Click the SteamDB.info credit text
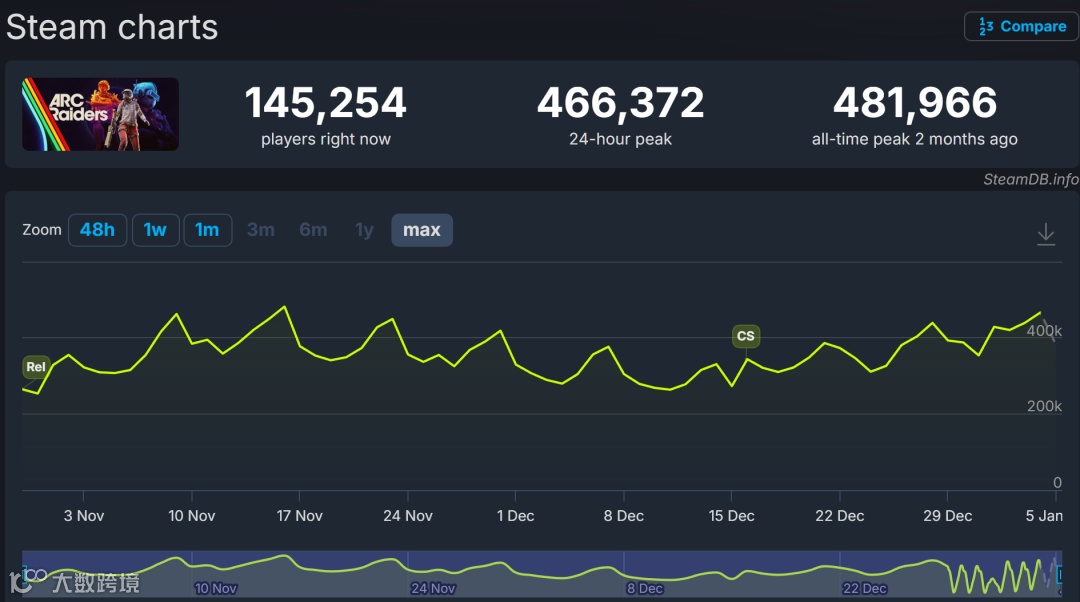 1030,180
